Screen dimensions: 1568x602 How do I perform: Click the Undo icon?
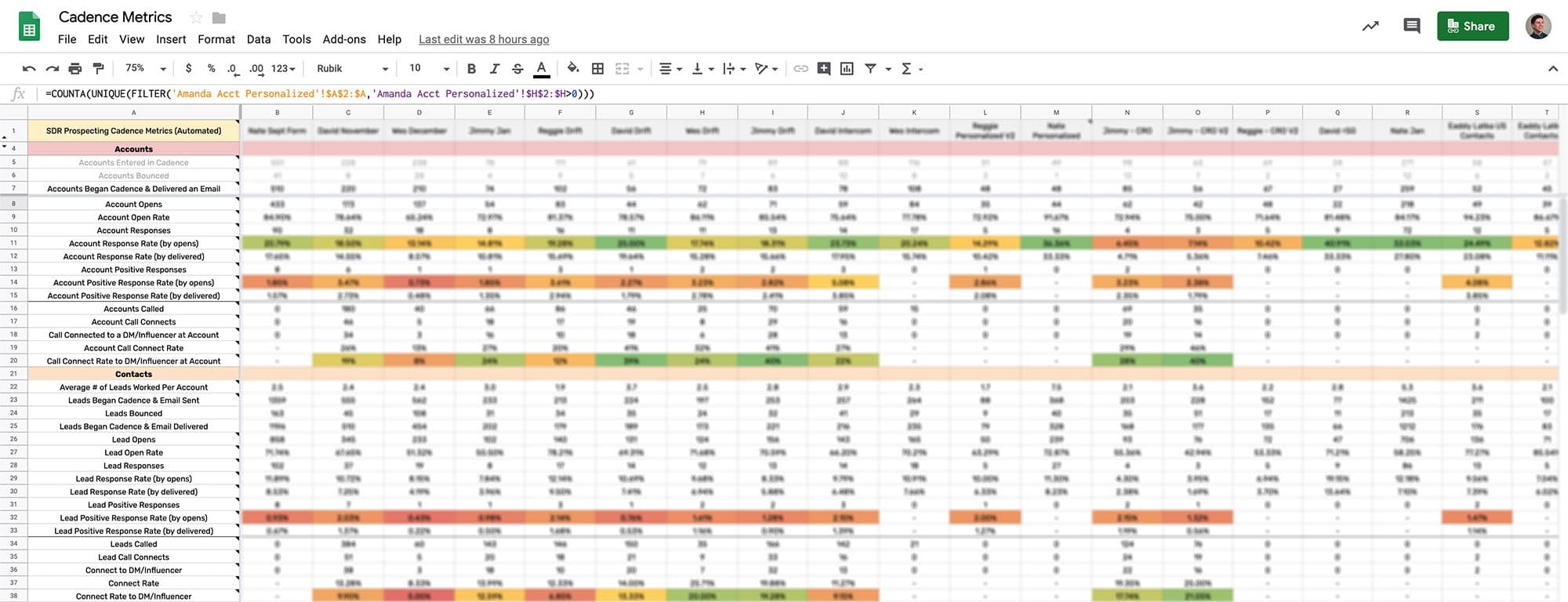point(29,69)
